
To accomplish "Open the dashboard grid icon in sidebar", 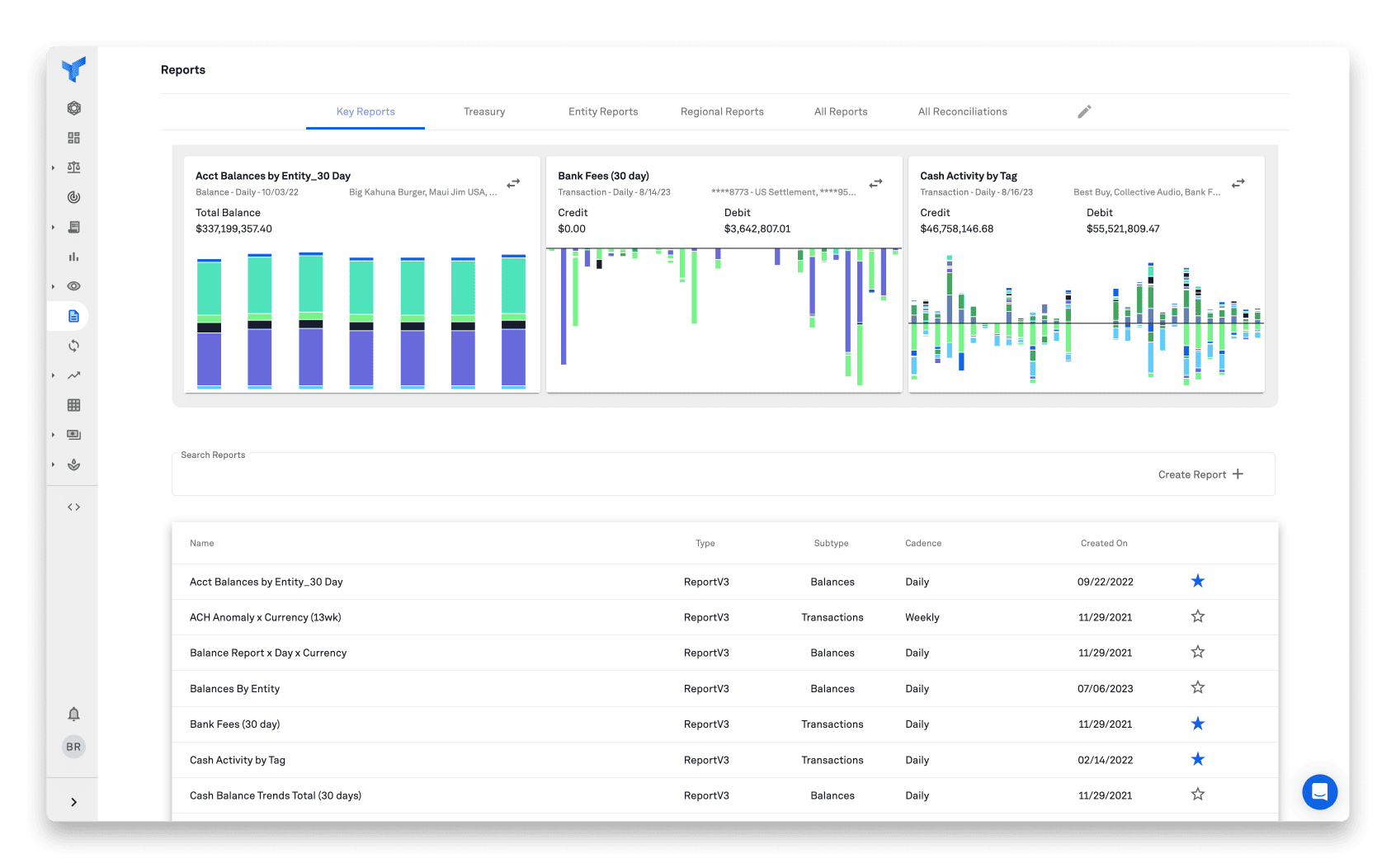I will pyautogui.click(x=73, y=138).
